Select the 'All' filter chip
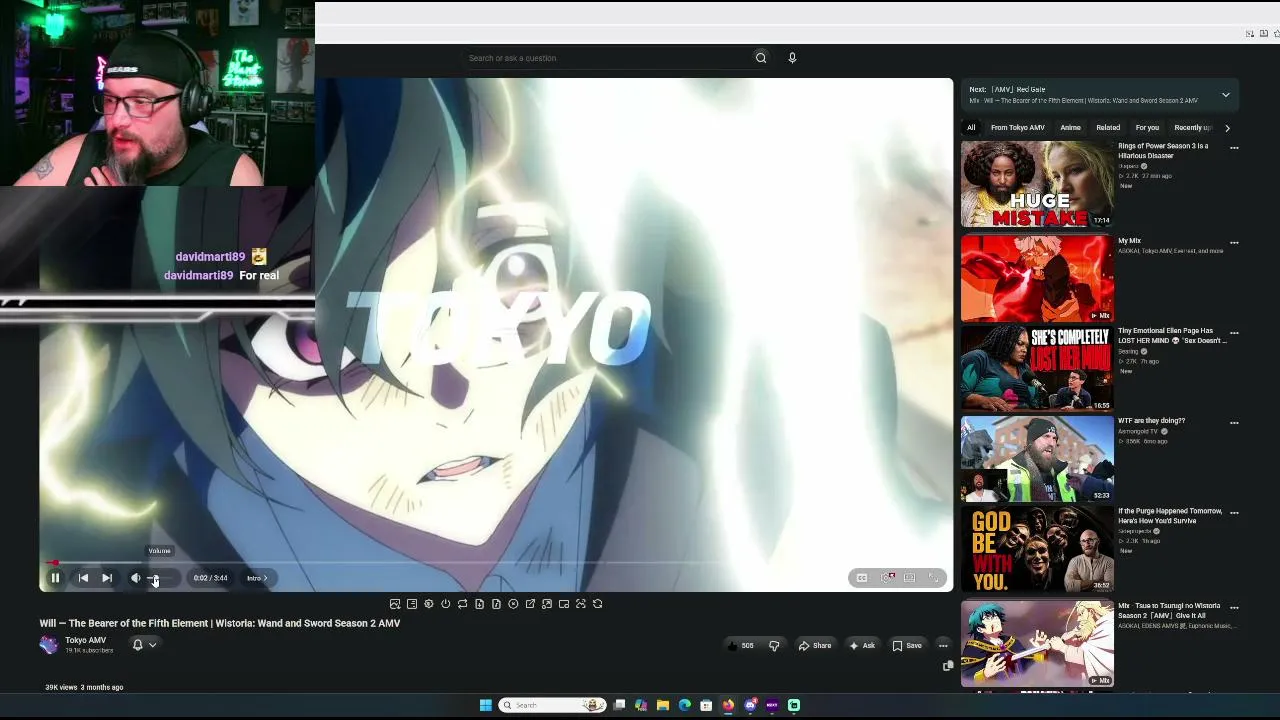The image size is (1280, 720). click(971, 128)
